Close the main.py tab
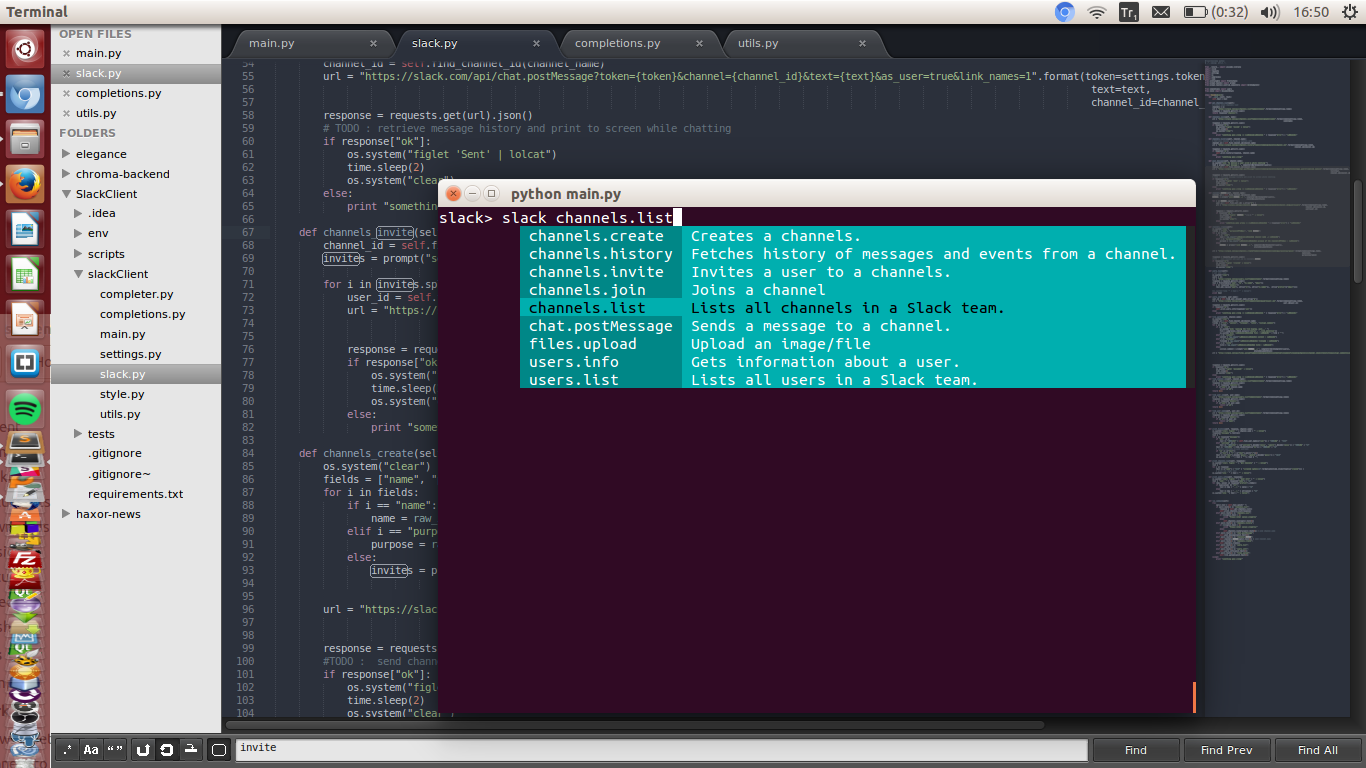Screen dimensions: 1366x768 point(373,44)
